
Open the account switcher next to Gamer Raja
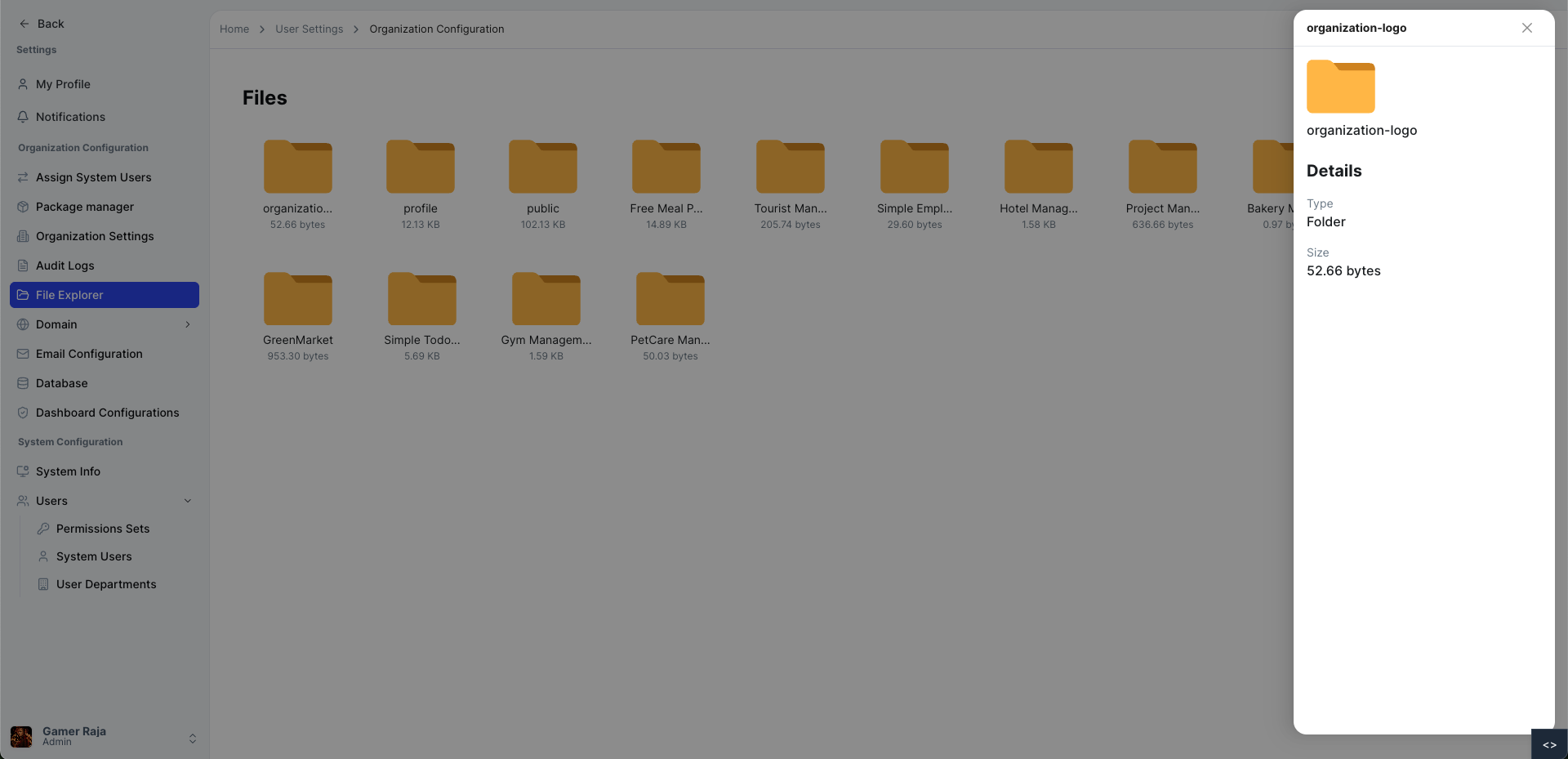point(193,738)
